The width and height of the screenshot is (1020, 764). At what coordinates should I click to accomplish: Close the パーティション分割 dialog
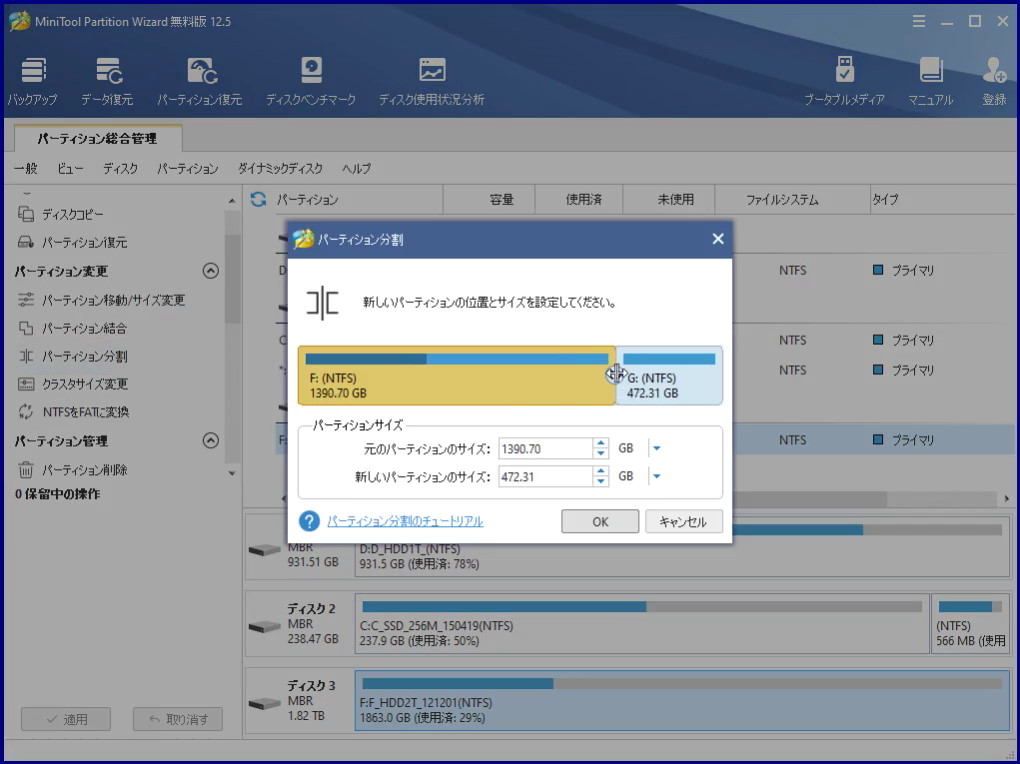click(x=718, y=239)
